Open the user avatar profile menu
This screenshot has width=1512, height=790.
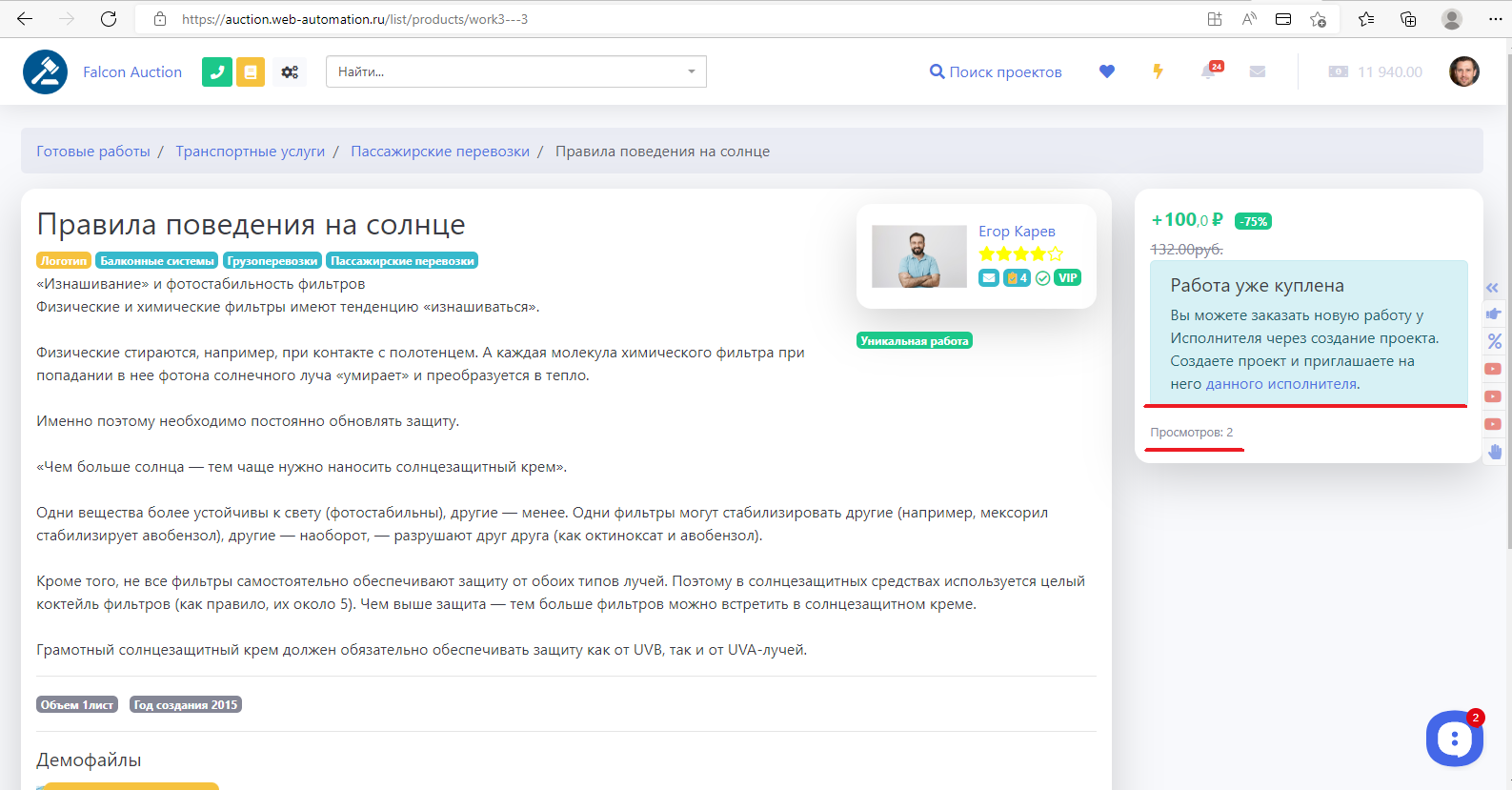pyautogui.click(x=1463, y=71)
